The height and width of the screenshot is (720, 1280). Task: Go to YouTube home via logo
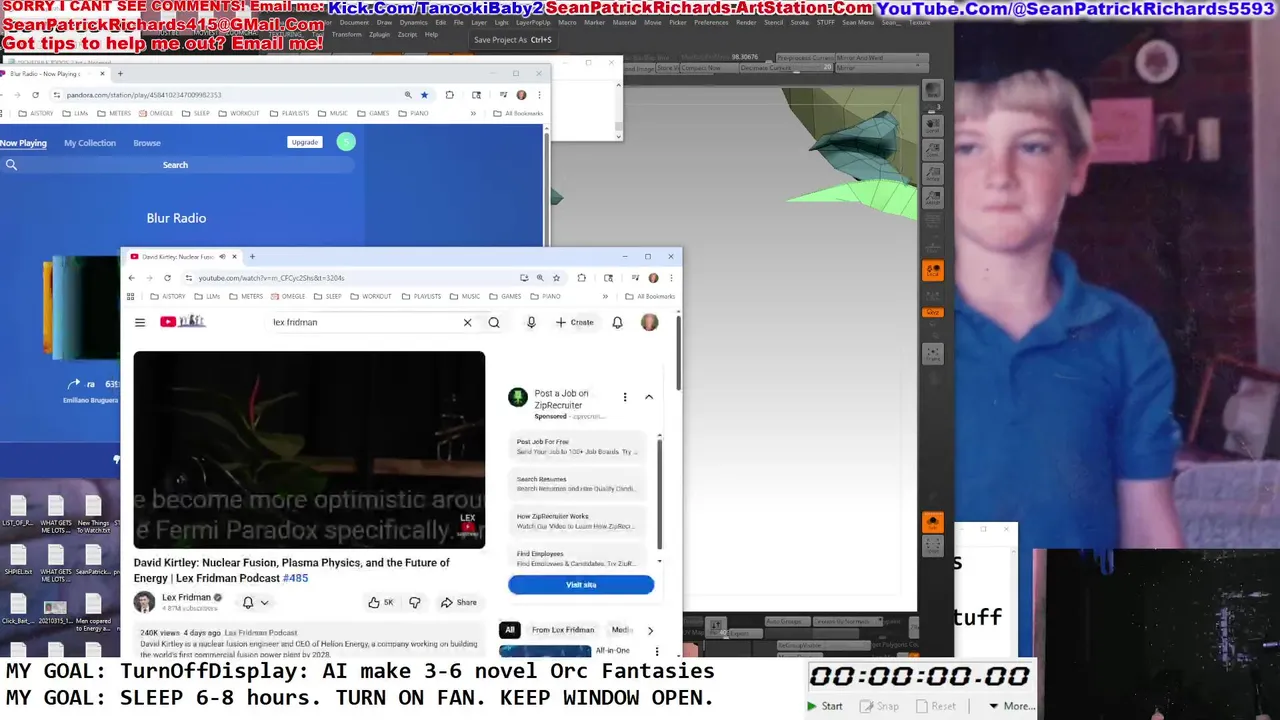tap(182, 322)
